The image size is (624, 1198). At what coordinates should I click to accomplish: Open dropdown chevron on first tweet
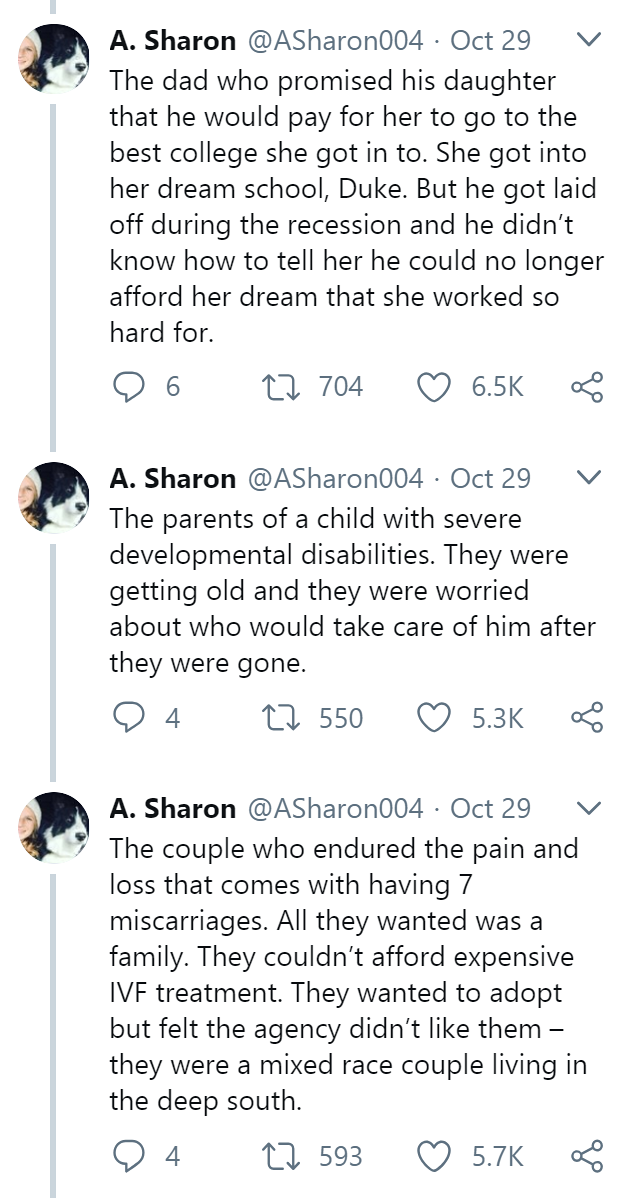pos(589,40)
